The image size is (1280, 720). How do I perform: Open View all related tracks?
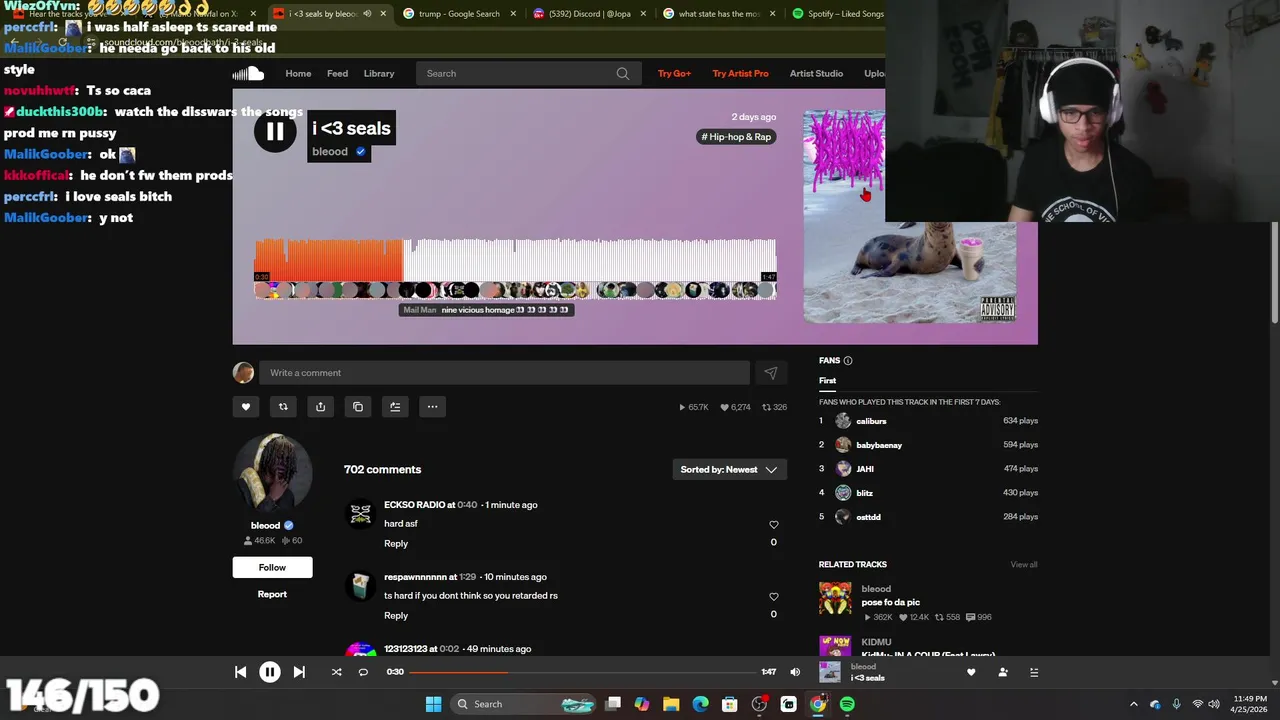pos(1024,565)
